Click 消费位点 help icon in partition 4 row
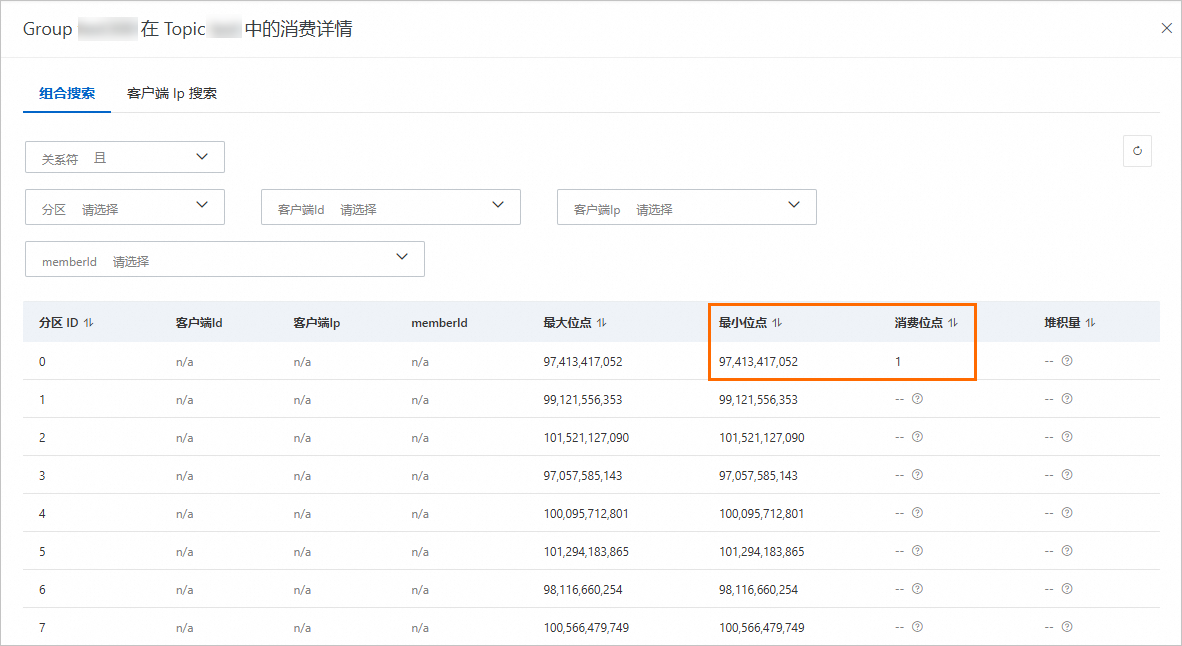The height and width of the screenshot is (646, 1182). (x=917, y=513)
